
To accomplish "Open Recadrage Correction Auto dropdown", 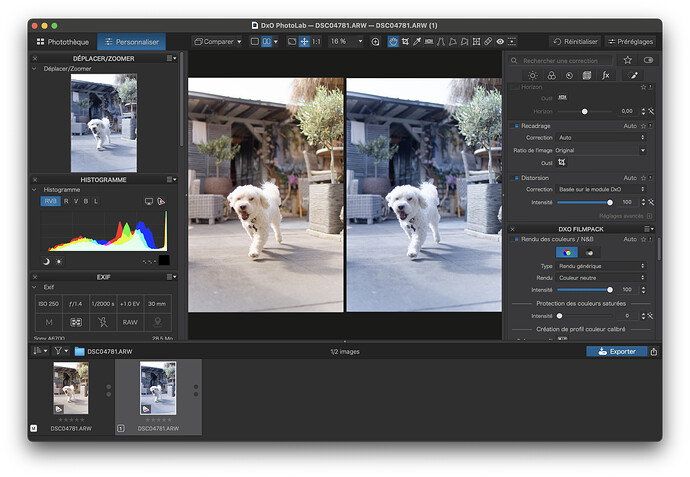I will (602, 138).
